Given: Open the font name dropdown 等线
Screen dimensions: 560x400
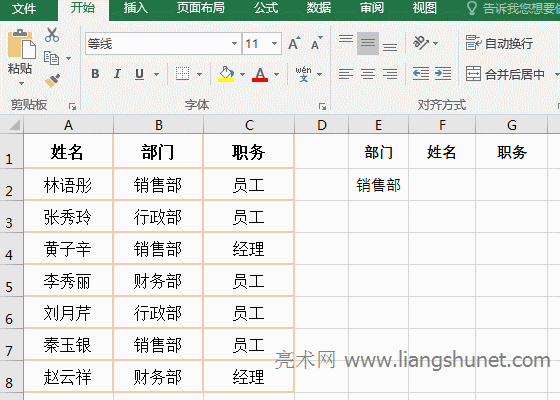Looking at the screenshot, I should click(234, 44).
